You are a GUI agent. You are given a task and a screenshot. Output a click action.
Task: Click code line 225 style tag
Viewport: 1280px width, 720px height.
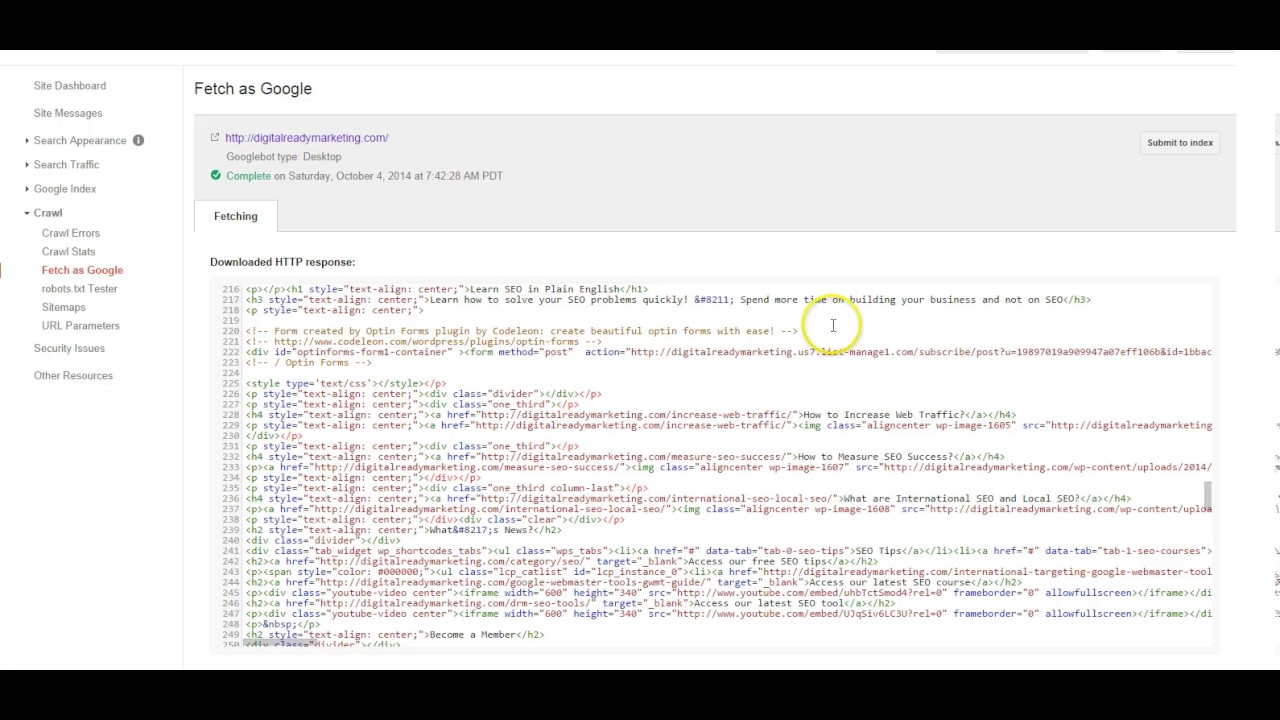click(x=346, y=383)
